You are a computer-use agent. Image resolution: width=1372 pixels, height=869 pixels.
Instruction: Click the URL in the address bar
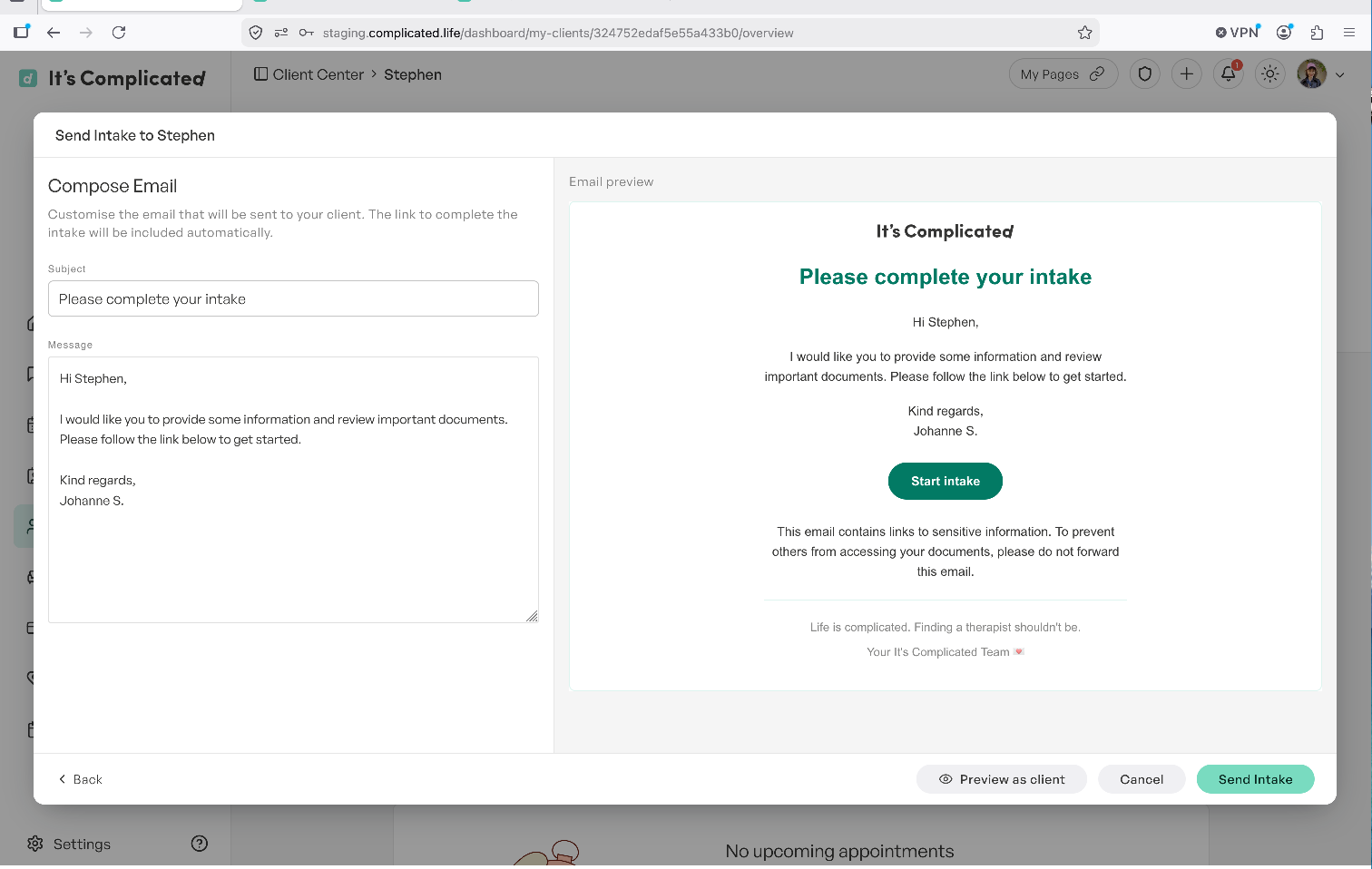pyautogui.click(x=558, y=33)
